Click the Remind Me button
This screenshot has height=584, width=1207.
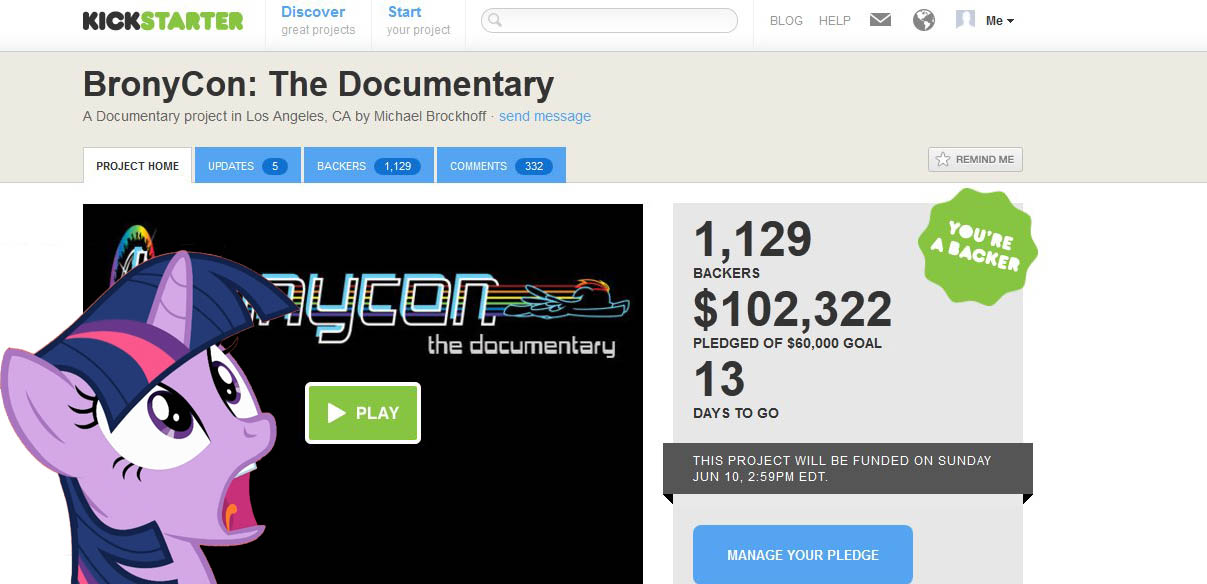click(975, 160)
